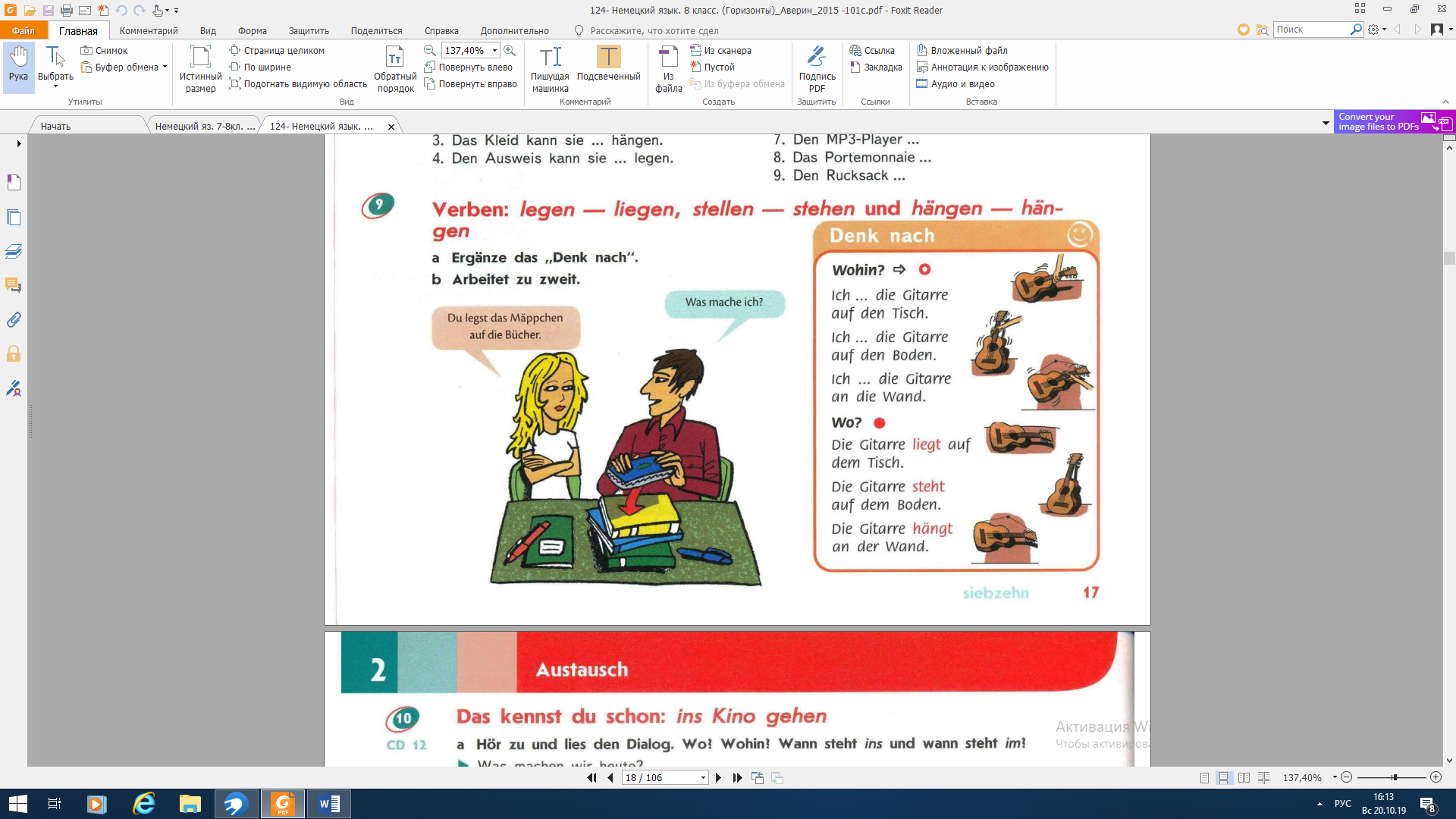This screenshot has height=819, width=1456.
Task: Select continuous page view mode in status bar
Action: click(1223, 777)
